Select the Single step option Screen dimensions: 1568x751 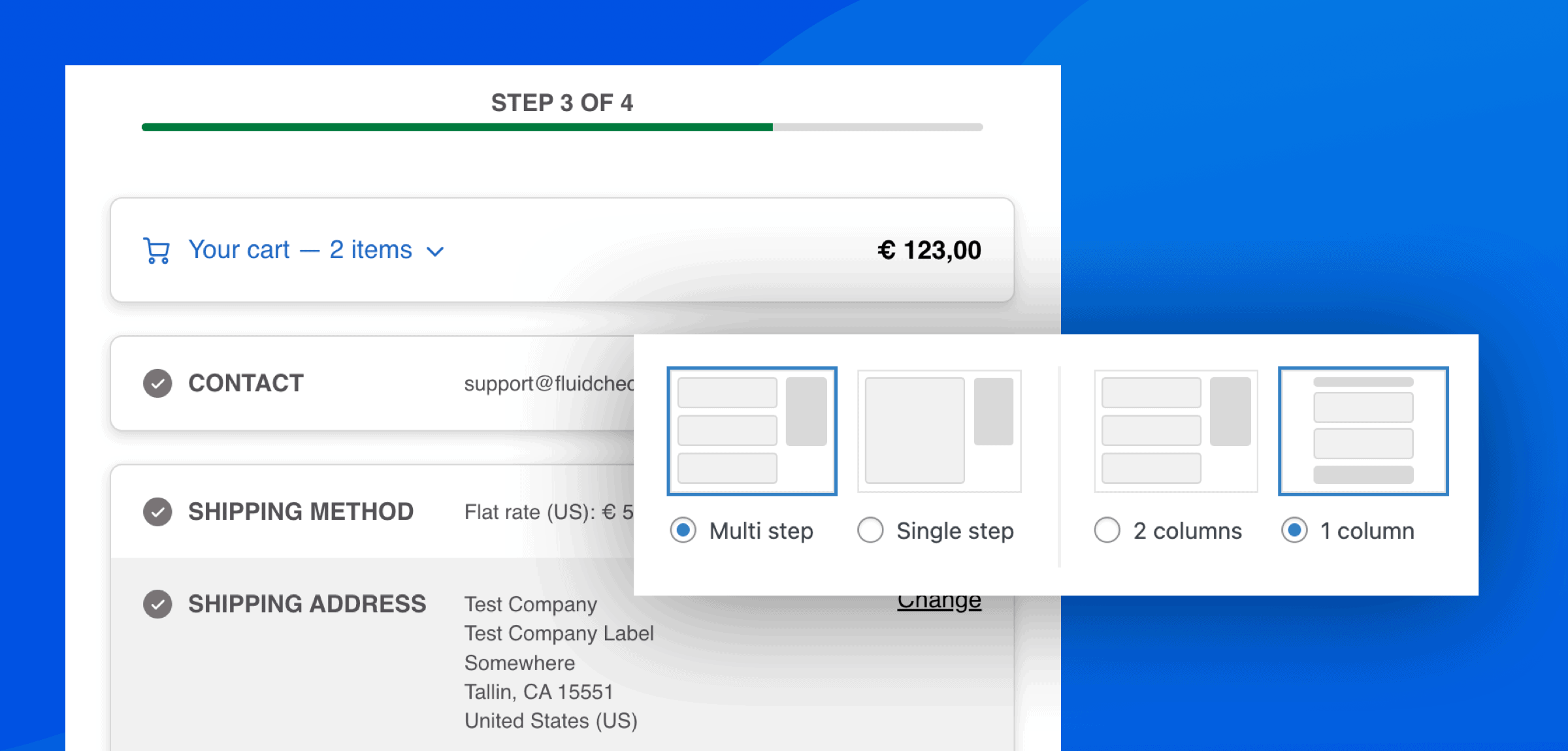(x=870, y=531)
